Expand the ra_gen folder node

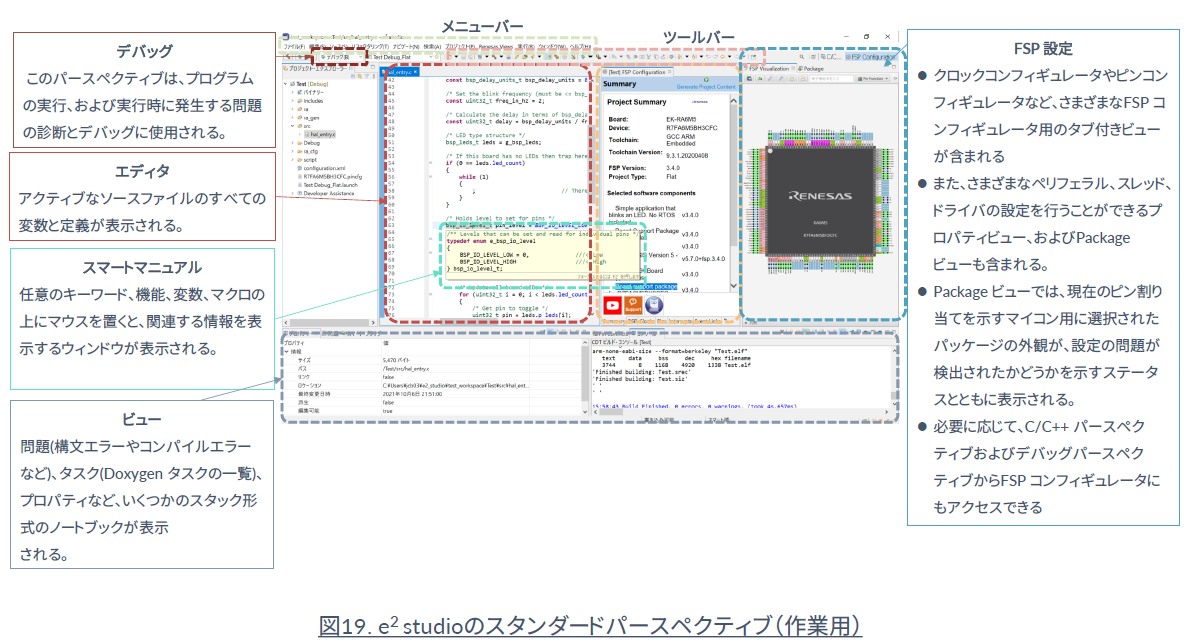293,117
